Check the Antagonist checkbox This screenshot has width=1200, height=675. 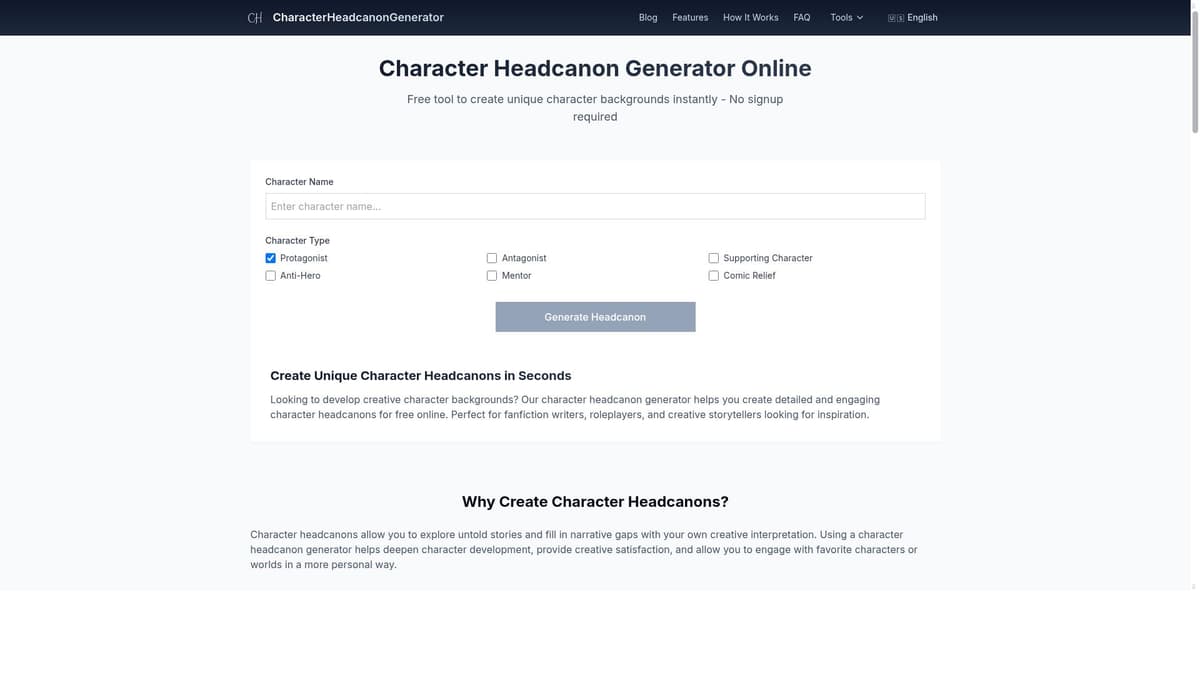point(492,258)
